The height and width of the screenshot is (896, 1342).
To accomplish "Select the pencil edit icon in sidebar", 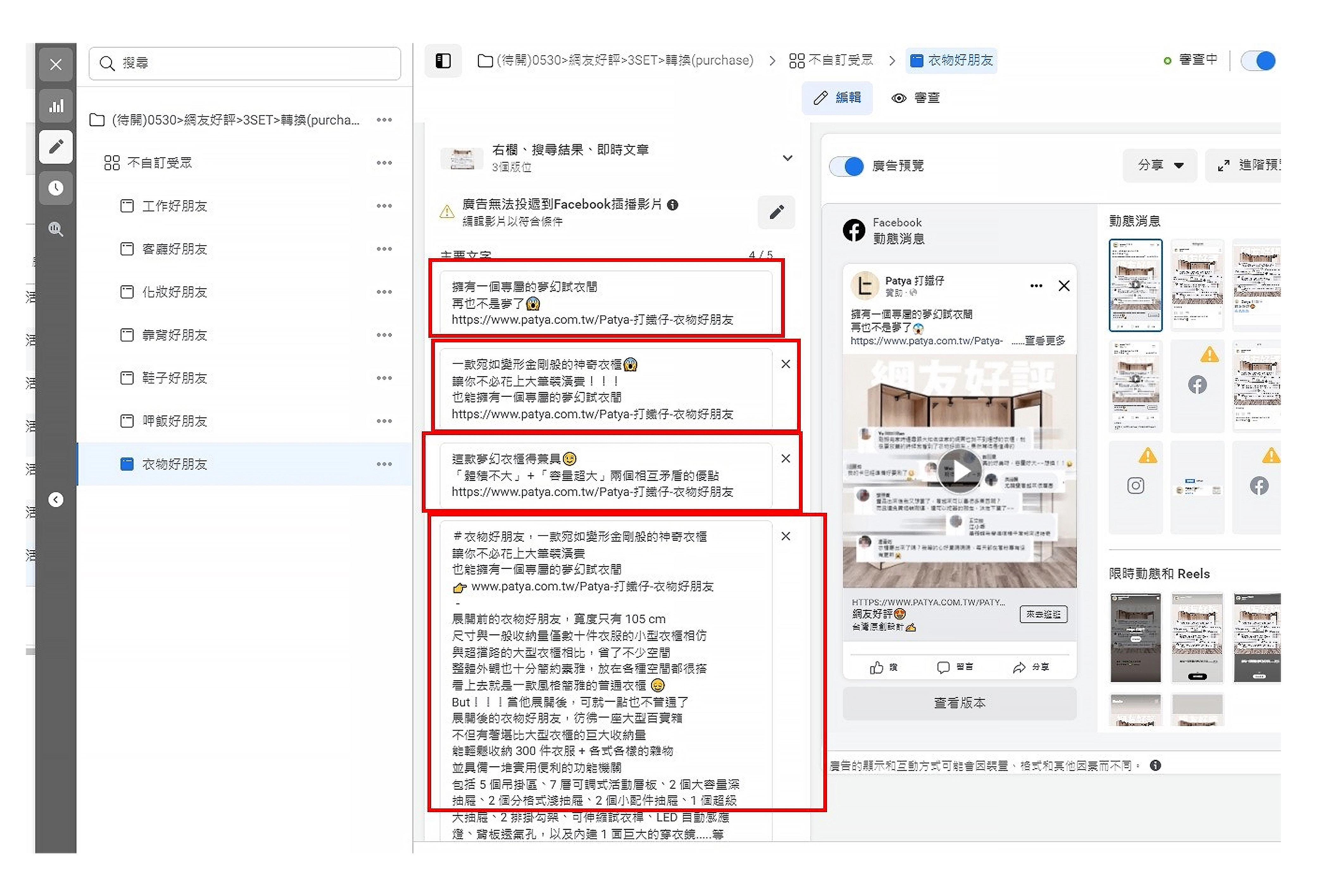I will pyautogui.click(x=55, y=147).
